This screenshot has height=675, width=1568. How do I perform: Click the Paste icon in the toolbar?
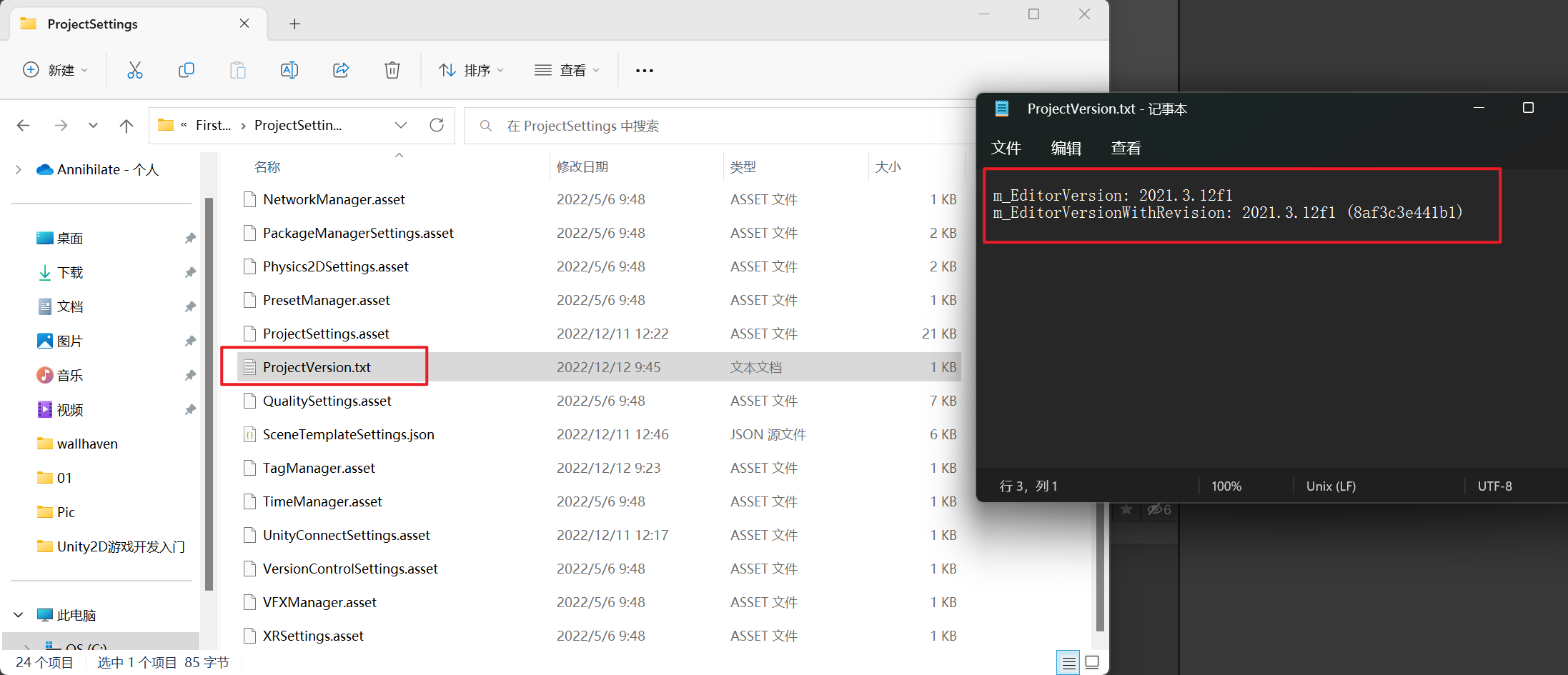tap(238, 69)
